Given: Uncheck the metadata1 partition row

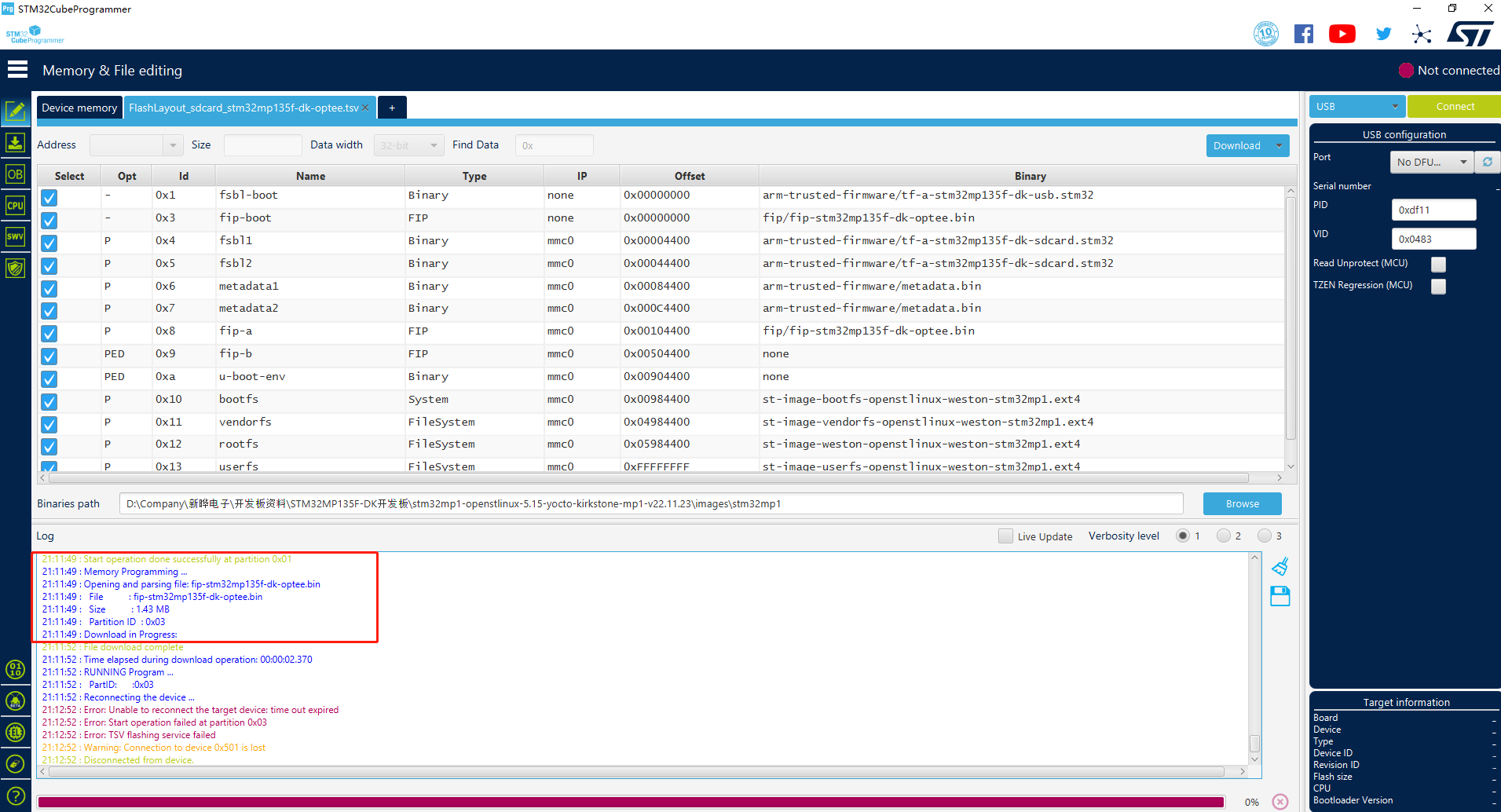Looking at the screenshot, I should point(49,289).
